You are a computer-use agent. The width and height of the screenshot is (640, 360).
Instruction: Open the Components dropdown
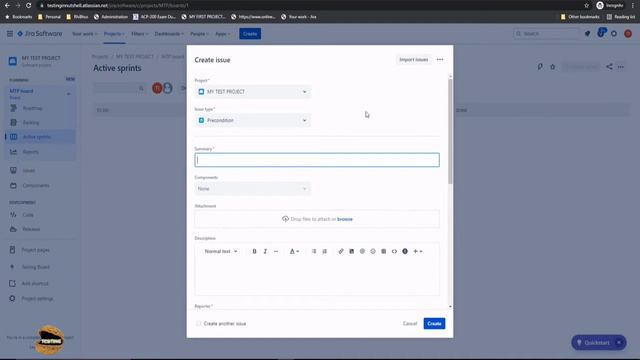pyautogui.click(x=253, y=189)
